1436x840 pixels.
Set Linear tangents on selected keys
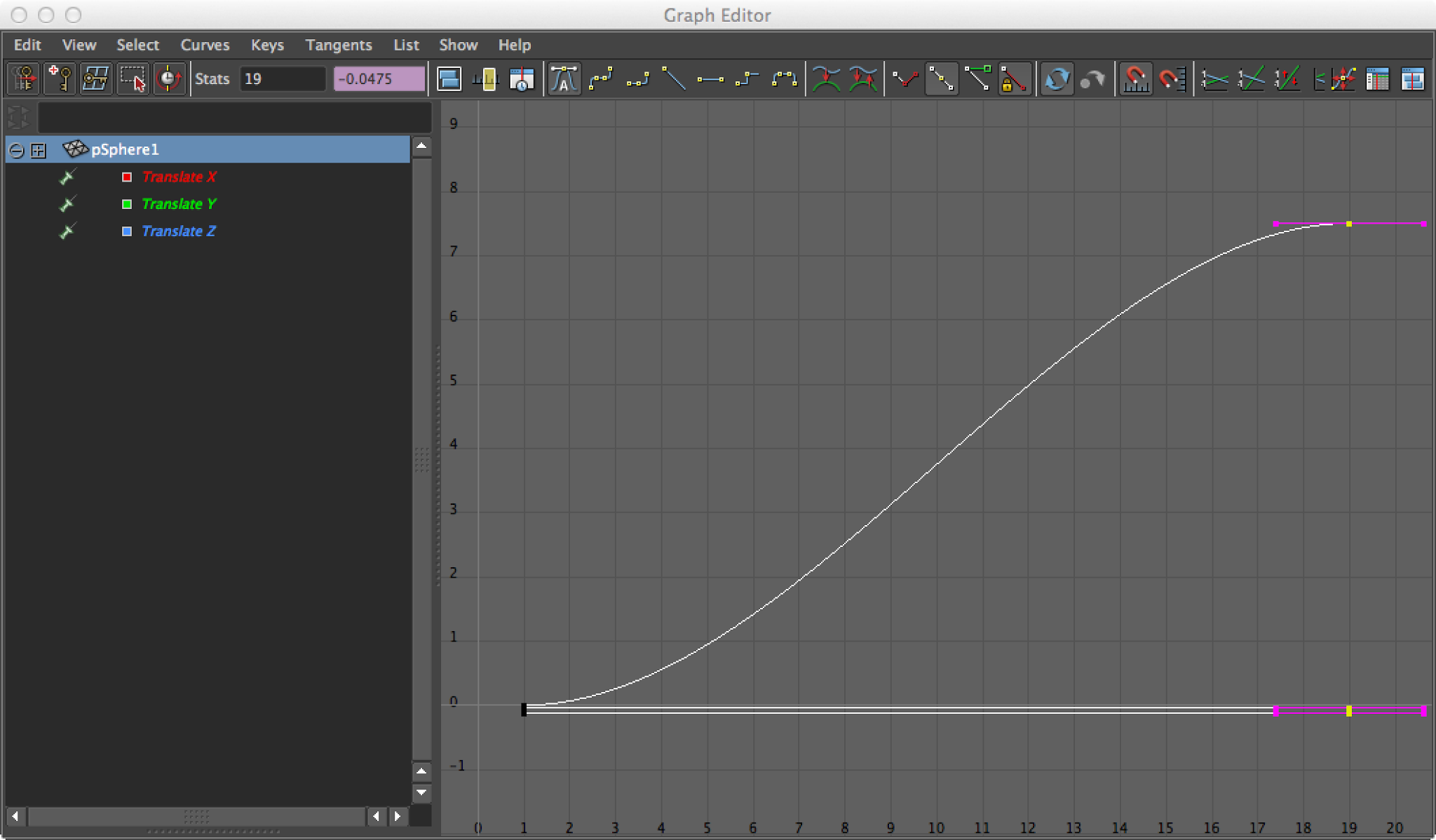pyautogui.click(x=675, y=79)
